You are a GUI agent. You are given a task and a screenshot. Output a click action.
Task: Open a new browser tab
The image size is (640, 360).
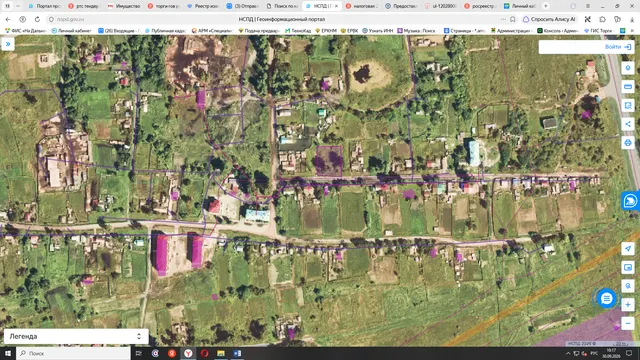545,6
